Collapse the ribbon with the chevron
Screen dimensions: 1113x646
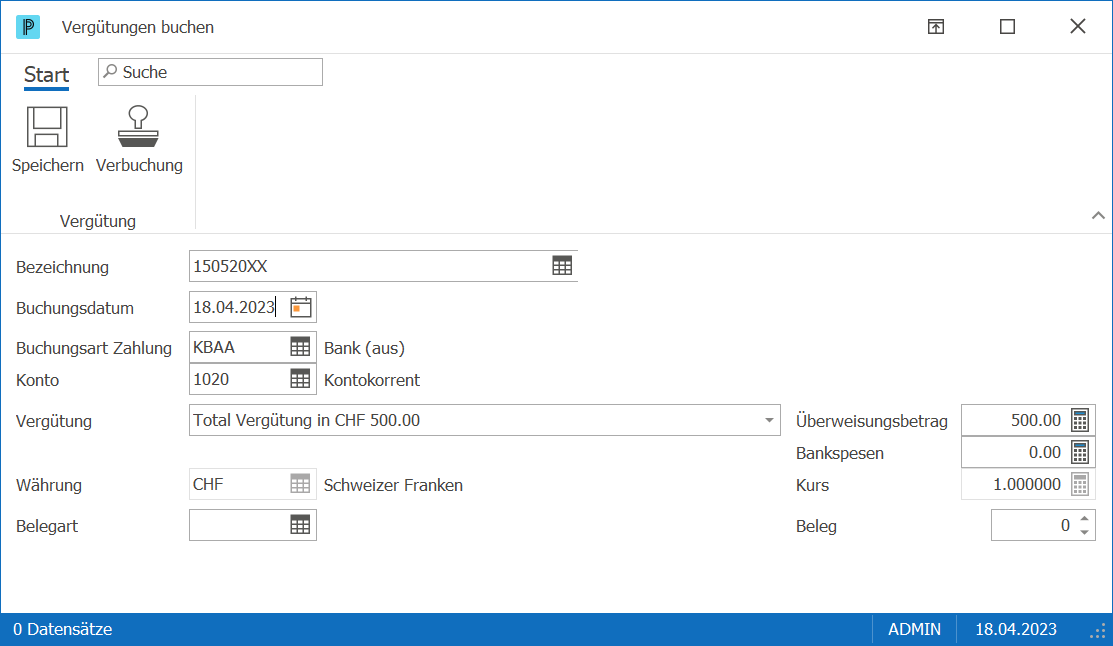(x=1098, y=215)
